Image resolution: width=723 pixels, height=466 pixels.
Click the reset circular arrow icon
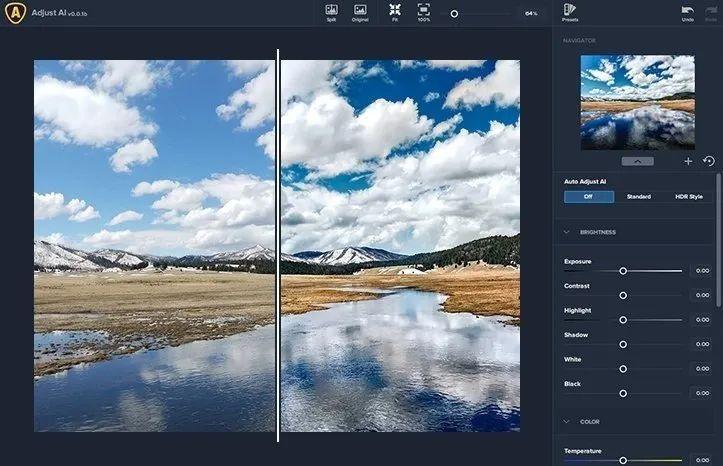[709, 161]
